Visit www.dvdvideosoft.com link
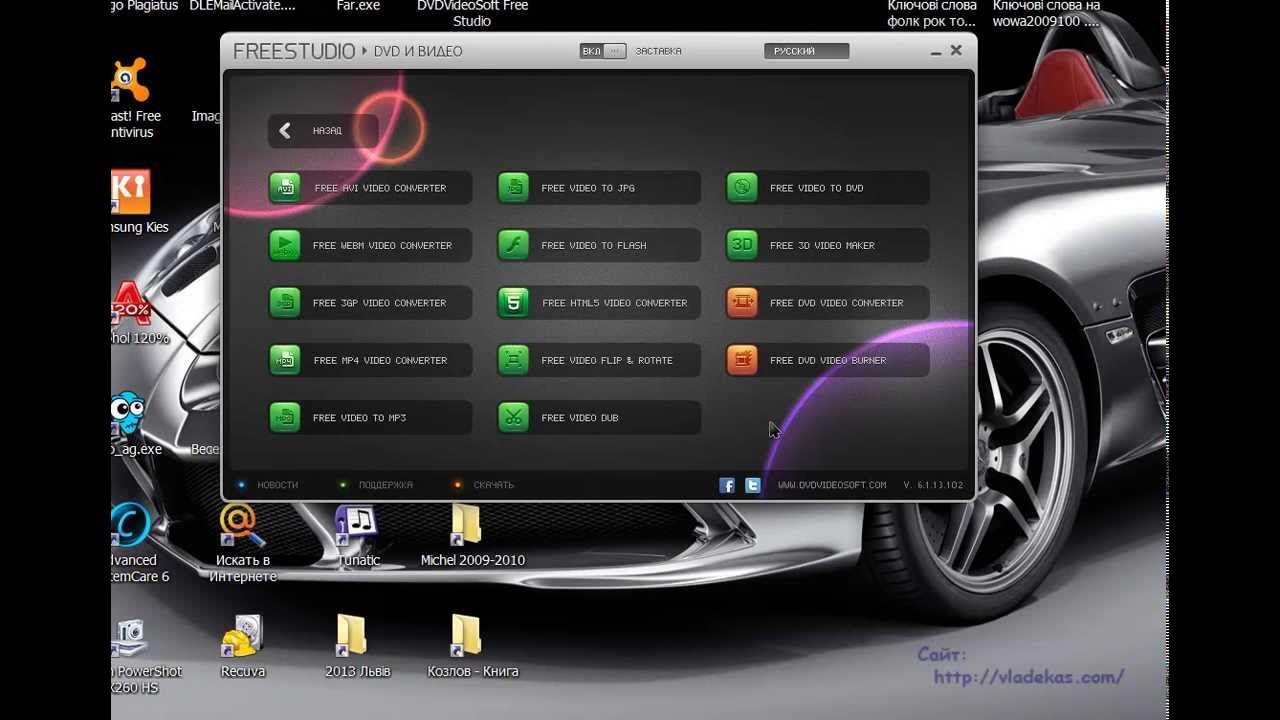This screenshot has height=720, width=1280. [x=832, y=485]
